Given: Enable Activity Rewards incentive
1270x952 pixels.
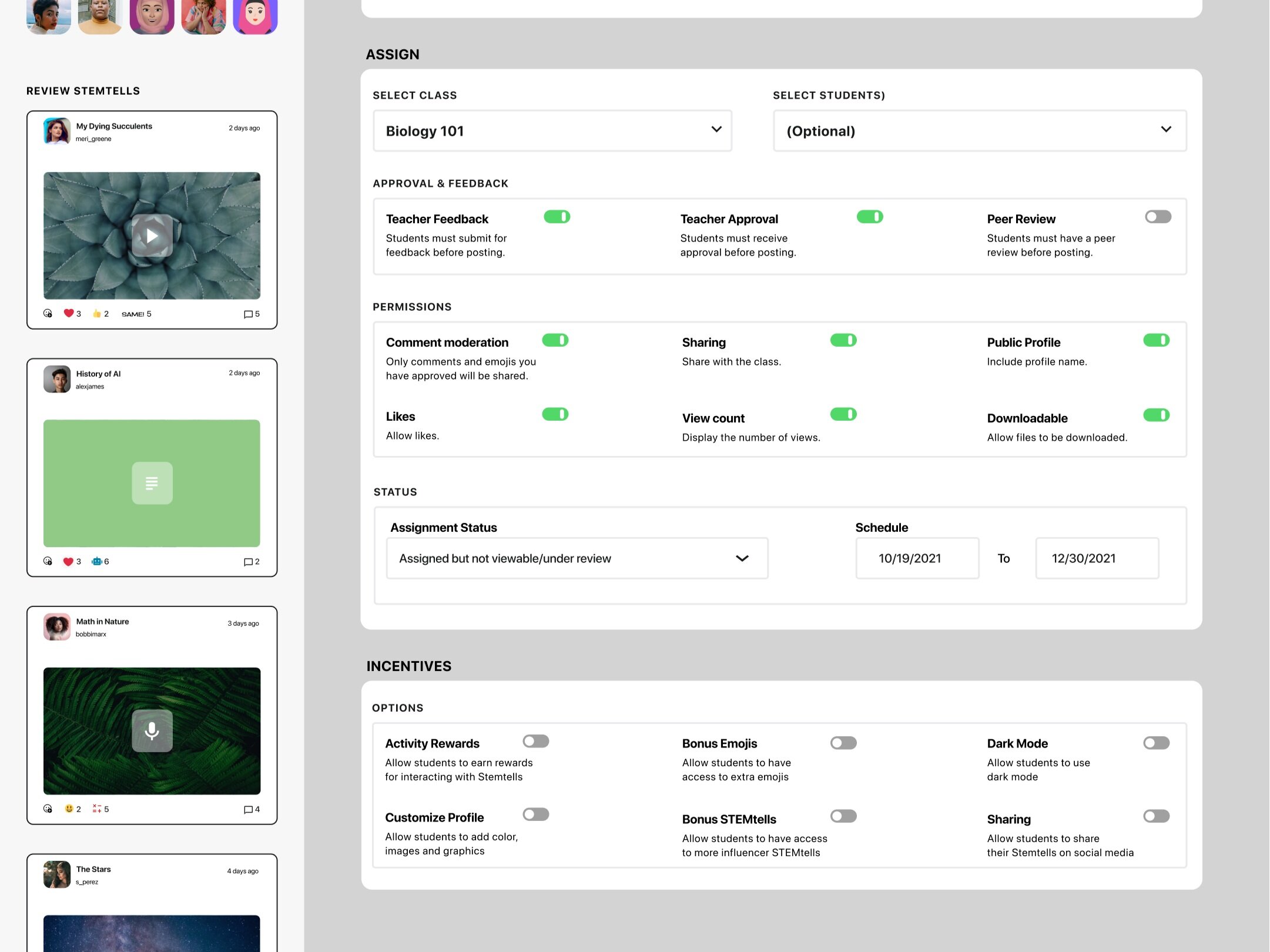Looking at the screenshot, I should coord(536,742).
